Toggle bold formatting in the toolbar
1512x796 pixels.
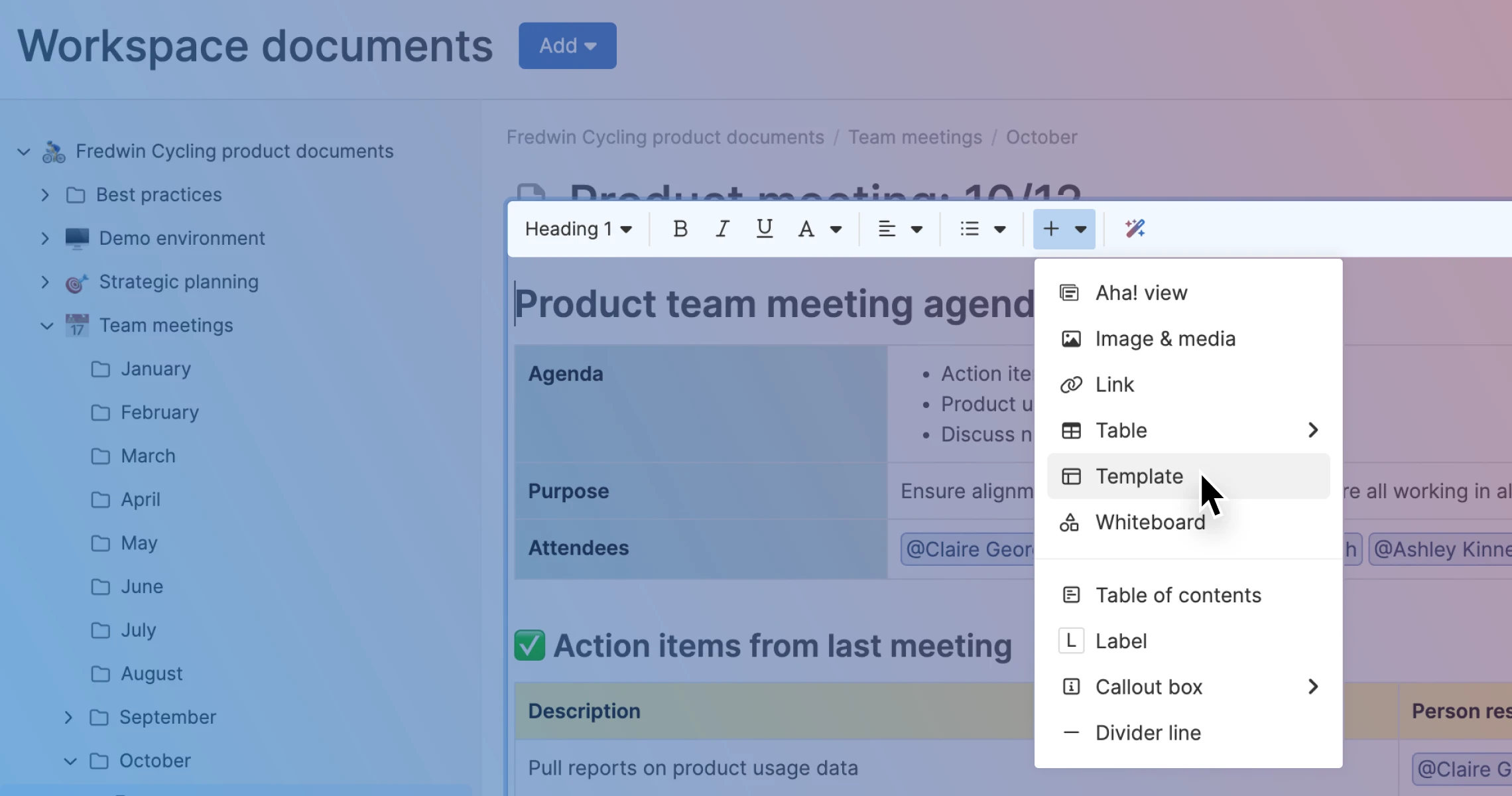click(680, 229)
